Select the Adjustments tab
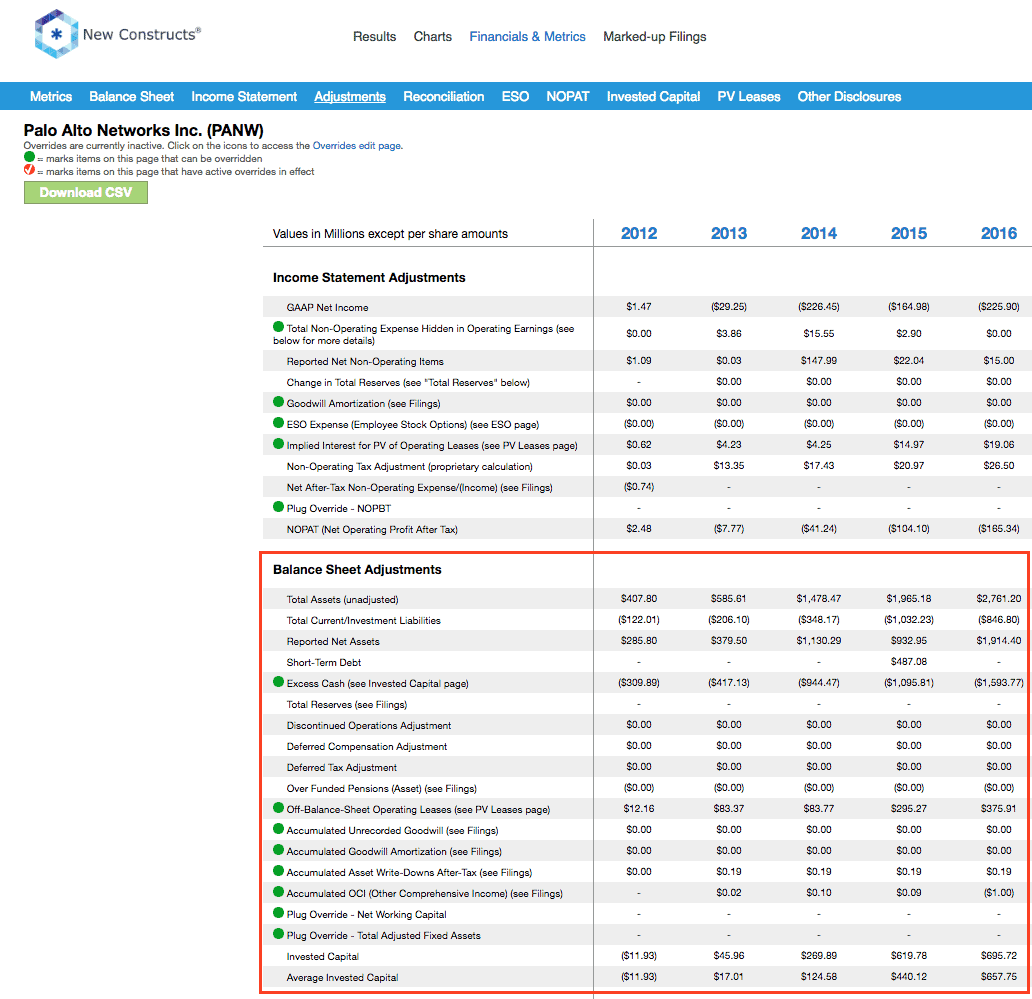 (350, 97)
